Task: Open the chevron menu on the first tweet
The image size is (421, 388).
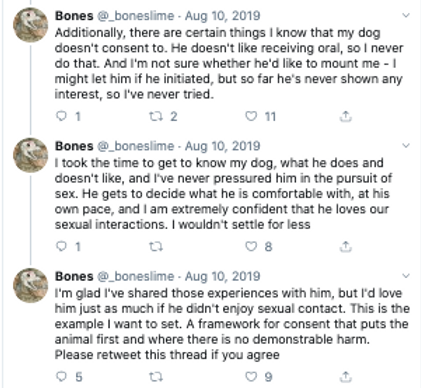Action: click(406, 15)
